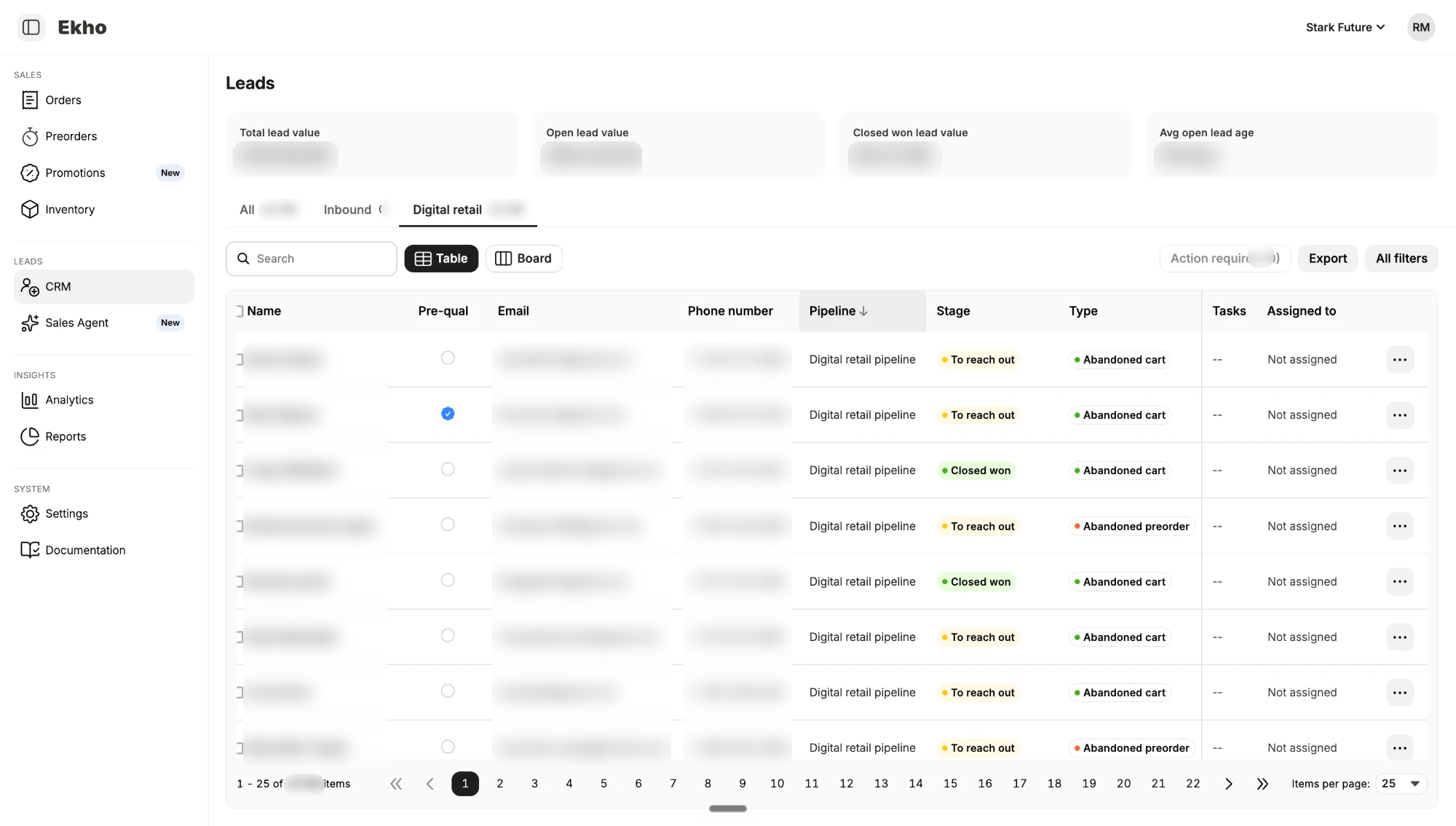Screen dimensions: 1456x826
Task: Open actions for first Abandoned preorder row
Action: click(1399, 526)
